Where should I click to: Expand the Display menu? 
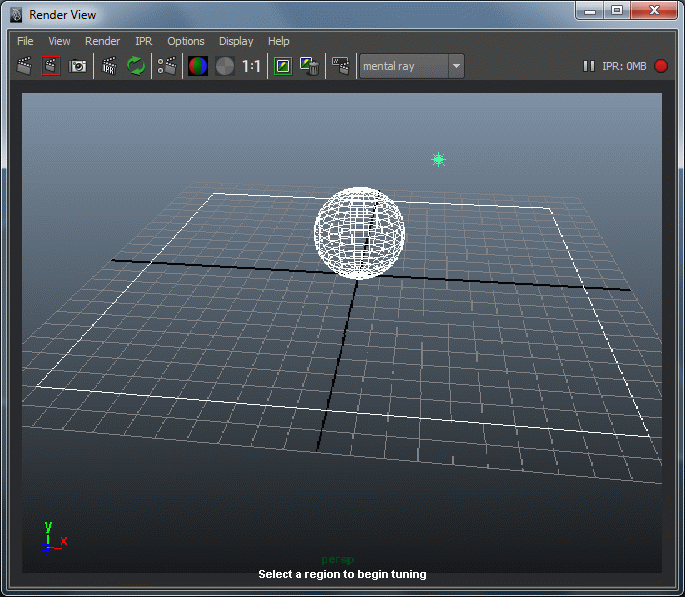click(x=236, y=41)
